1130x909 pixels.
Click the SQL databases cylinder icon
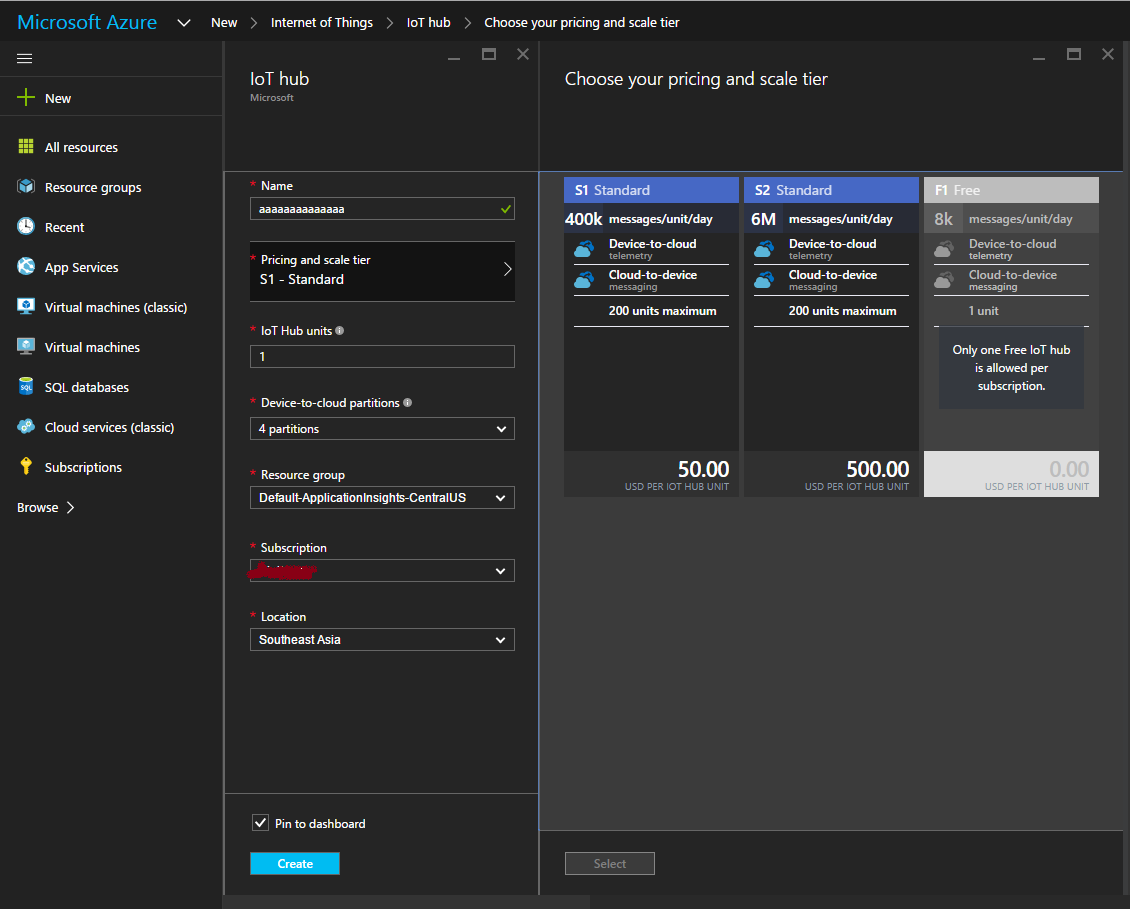26,386
